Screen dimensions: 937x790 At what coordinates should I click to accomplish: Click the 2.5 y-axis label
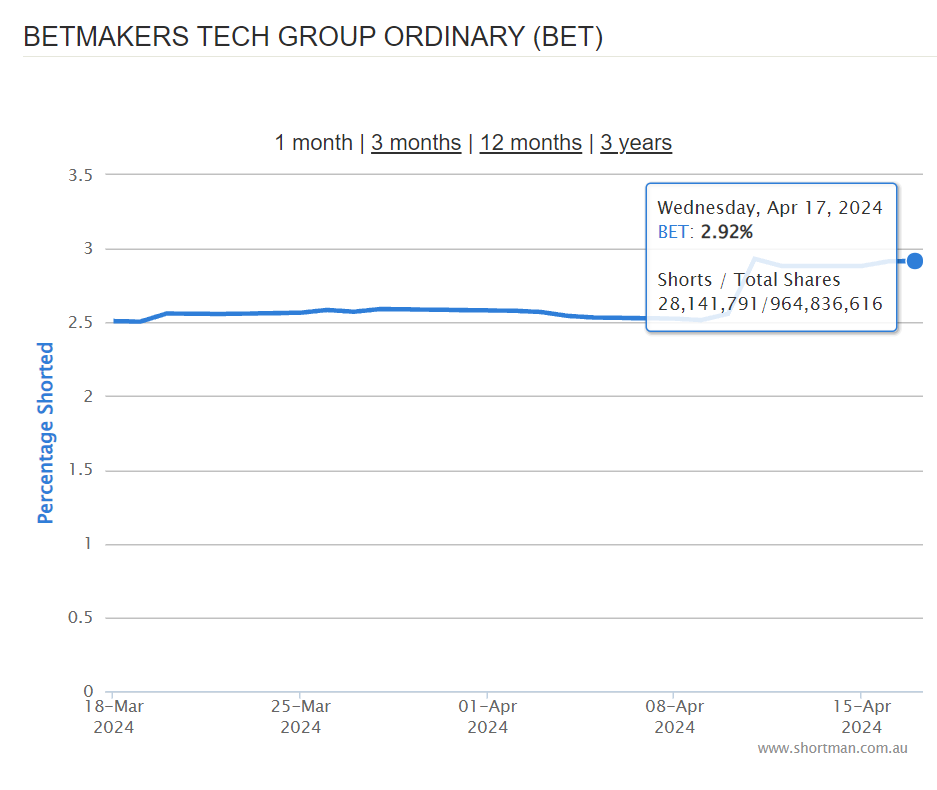point(80,323)
